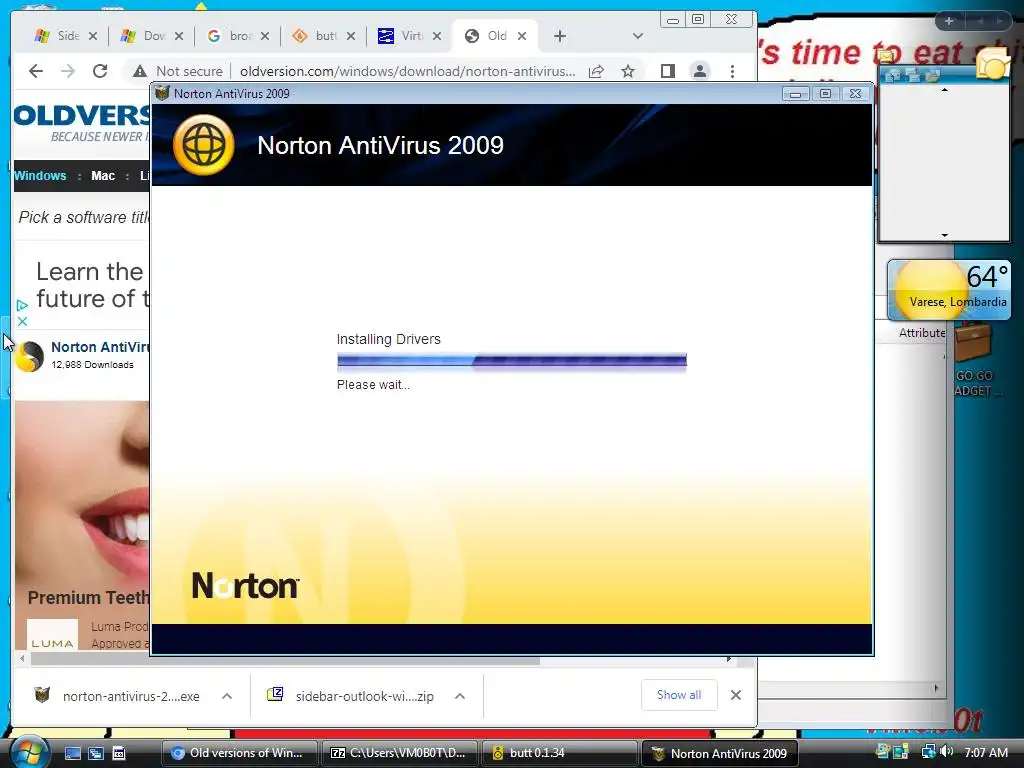The image size is (1024, 768).
Task: Open the ad info triangle icon
Action: (x=22, y=305)
